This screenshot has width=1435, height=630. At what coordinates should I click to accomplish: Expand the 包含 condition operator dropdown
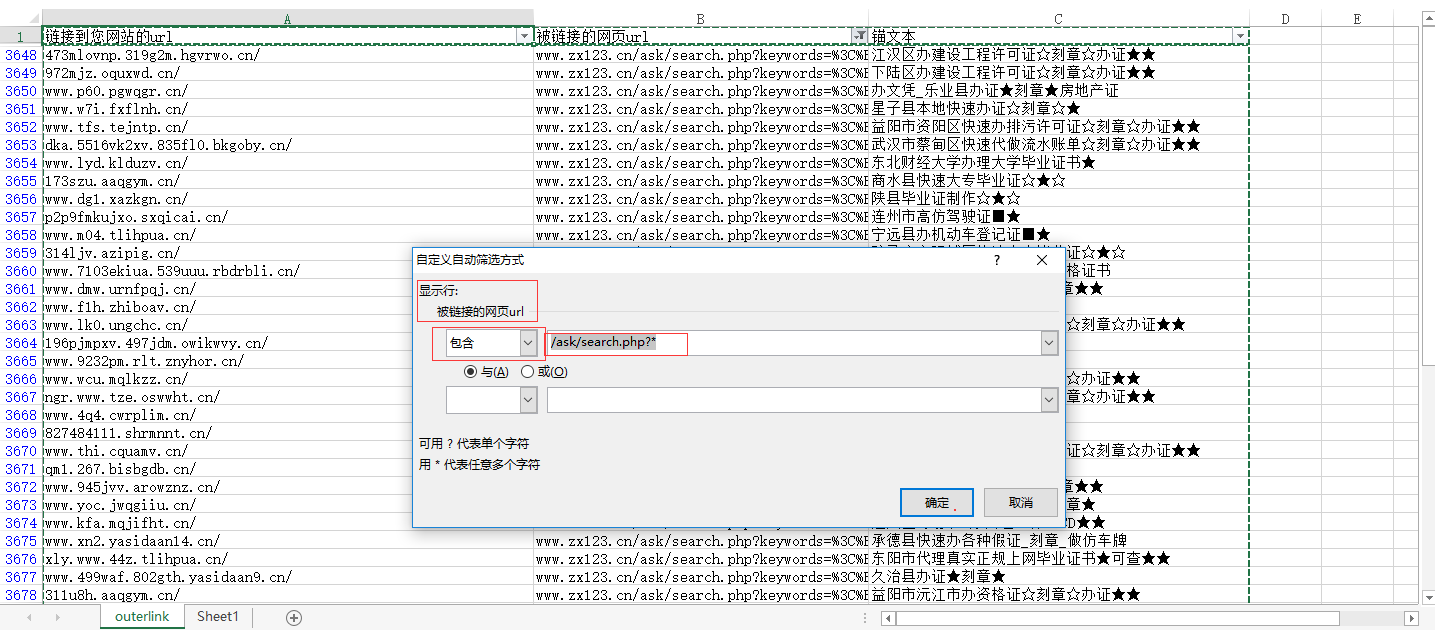coord(528,344)
